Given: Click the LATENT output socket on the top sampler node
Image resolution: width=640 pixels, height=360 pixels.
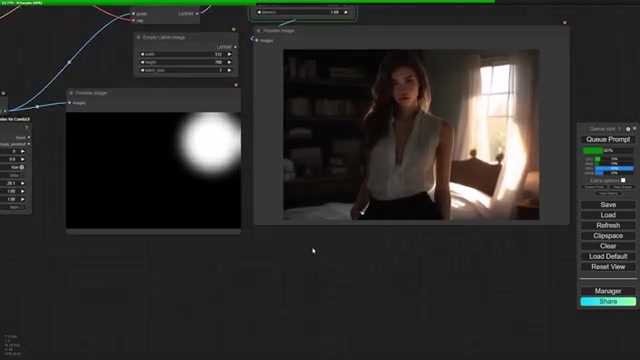Looking at the screenshot, I should (197, 14).
